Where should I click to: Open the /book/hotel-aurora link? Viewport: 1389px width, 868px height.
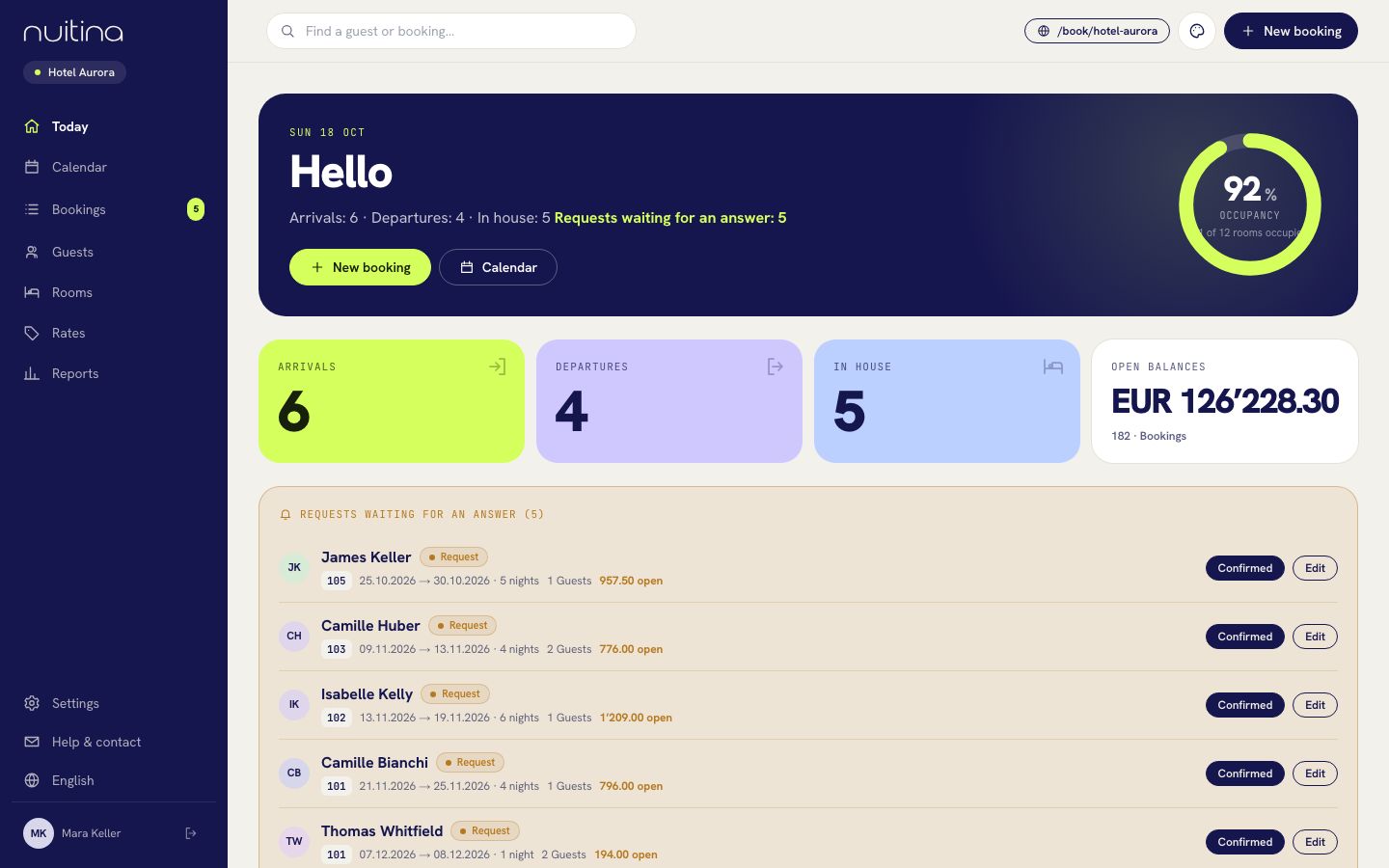[x=1097, y=31]
